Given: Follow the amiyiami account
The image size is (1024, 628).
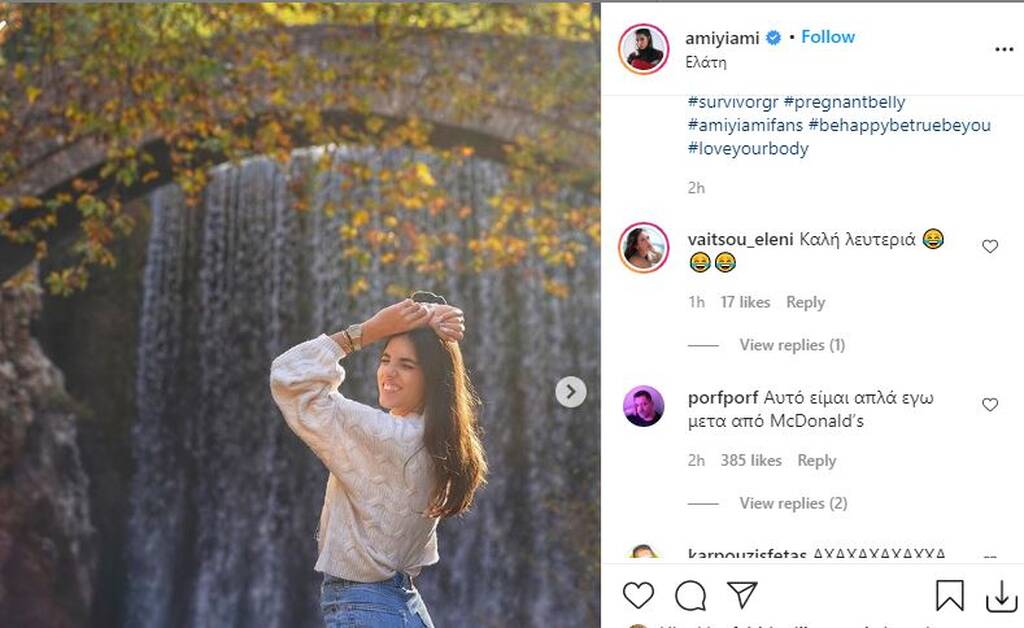Looking at the screenshot, I should 828,37.
